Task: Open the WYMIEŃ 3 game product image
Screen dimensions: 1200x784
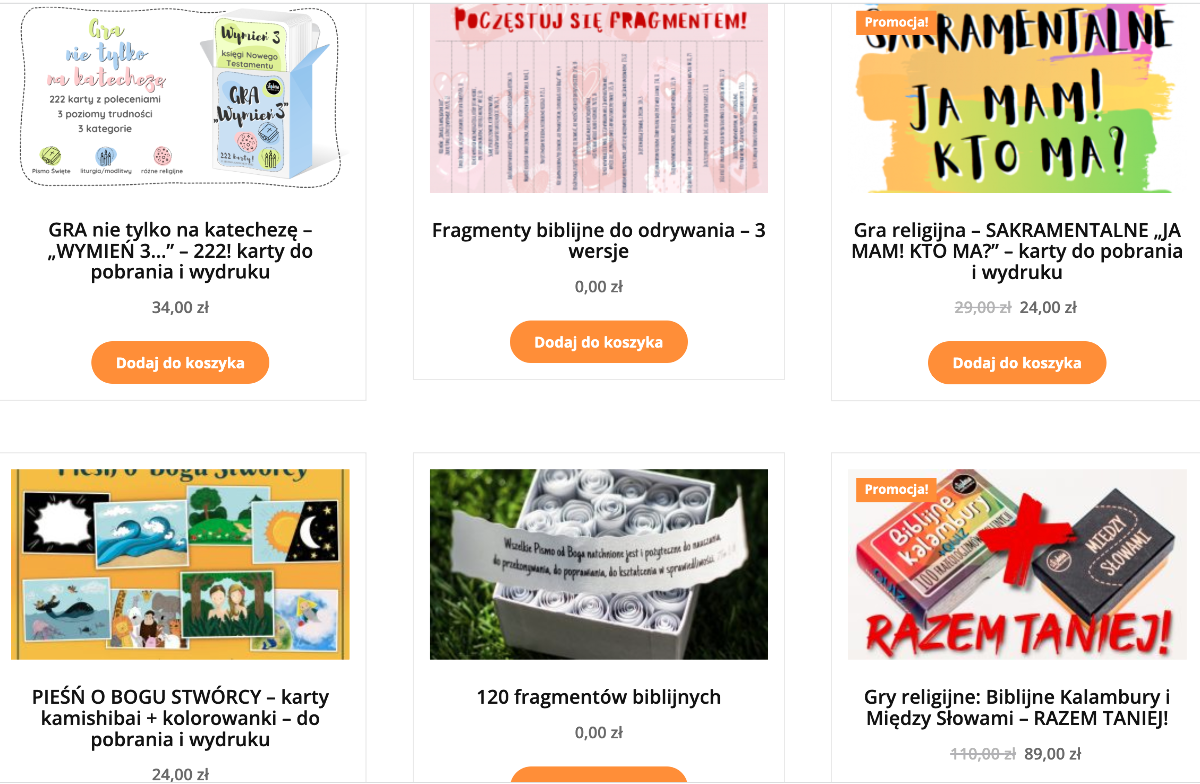Action: coord(180,98)
